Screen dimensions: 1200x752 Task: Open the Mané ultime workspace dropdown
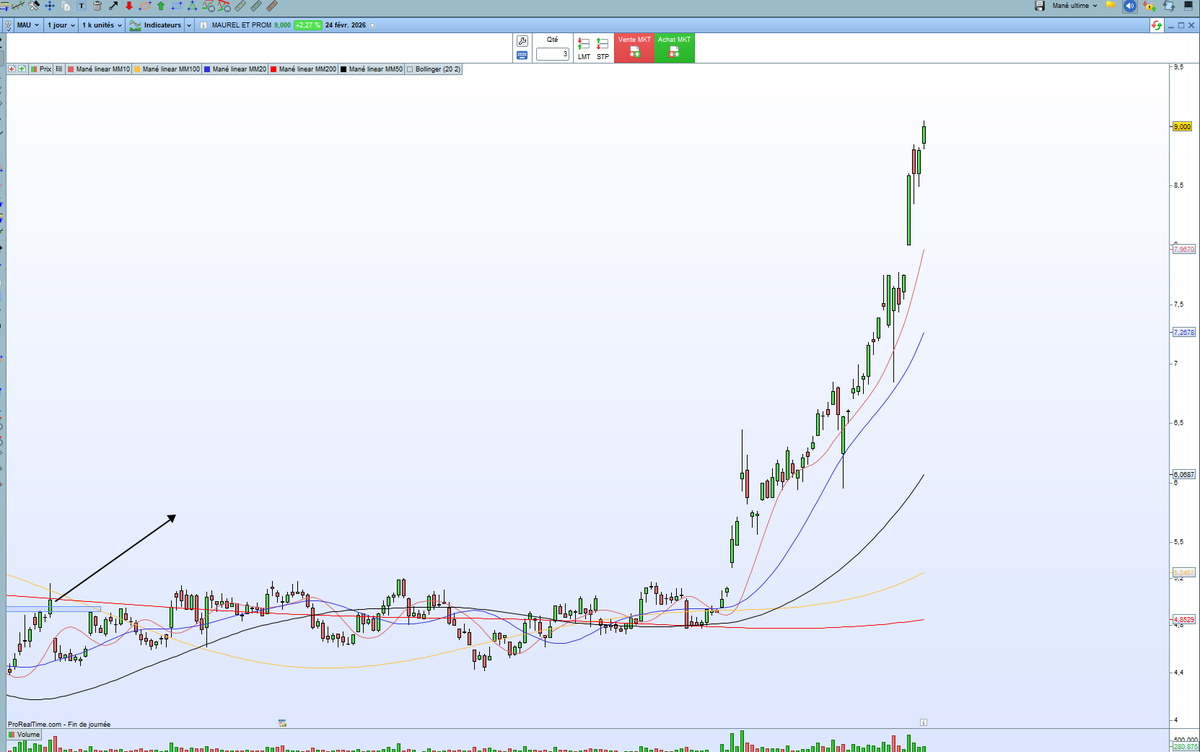[1075, 6]
